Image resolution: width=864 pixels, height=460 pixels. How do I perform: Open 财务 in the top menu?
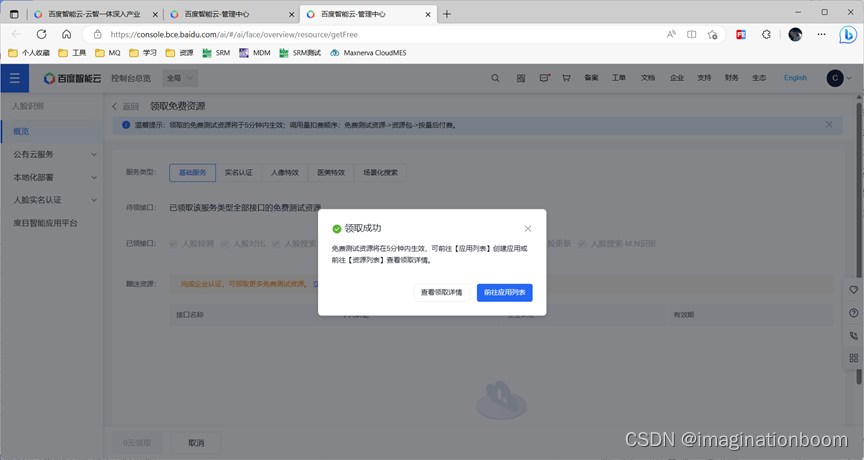point(732,78)
